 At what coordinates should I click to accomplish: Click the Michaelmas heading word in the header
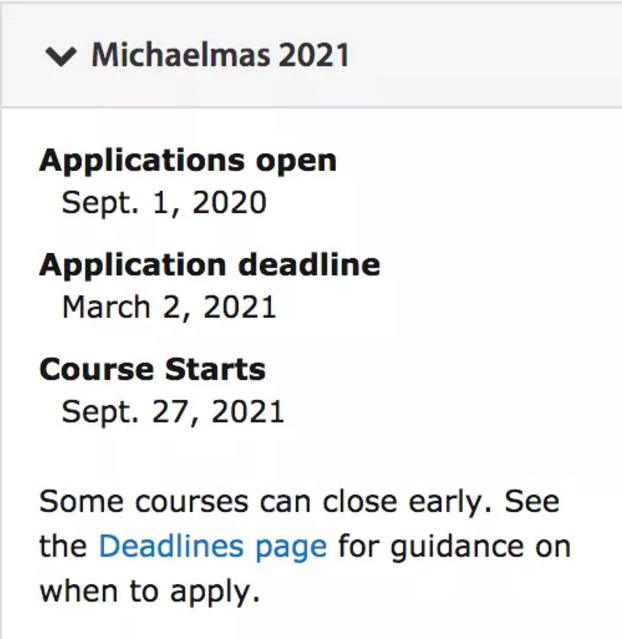coord(180,55)
